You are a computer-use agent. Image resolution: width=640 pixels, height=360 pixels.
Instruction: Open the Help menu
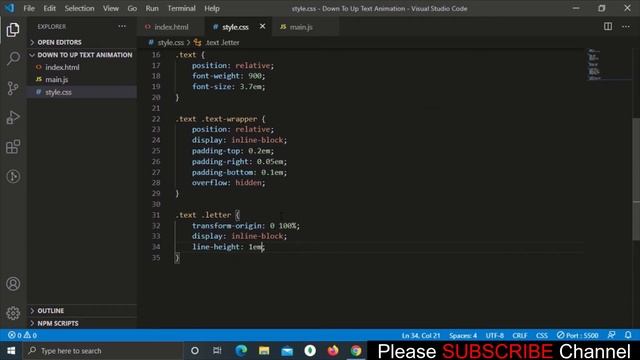pos(212,8)
